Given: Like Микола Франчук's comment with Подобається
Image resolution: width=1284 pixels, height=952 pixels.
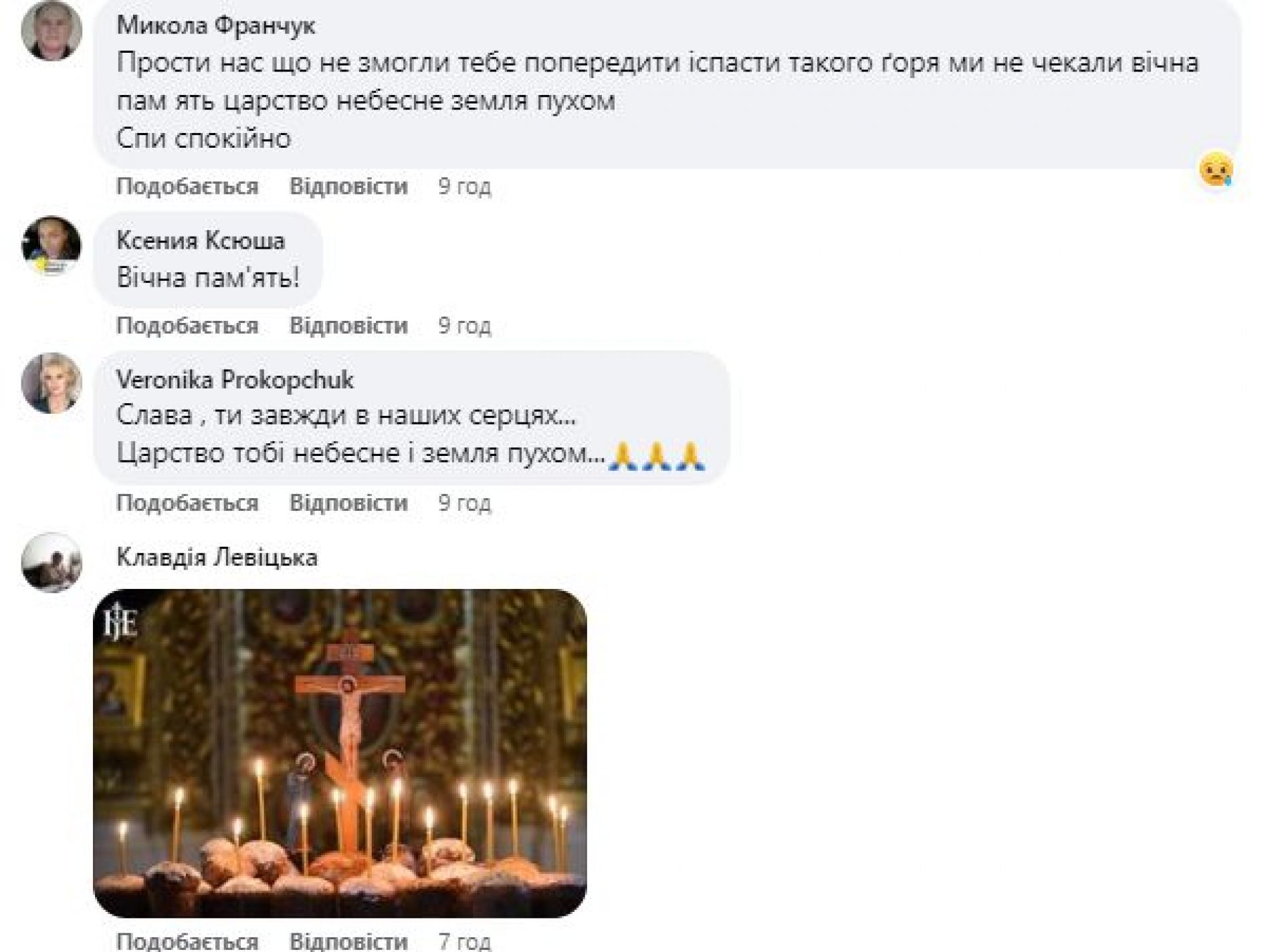Looking at the screenshot, I should 187,186.
